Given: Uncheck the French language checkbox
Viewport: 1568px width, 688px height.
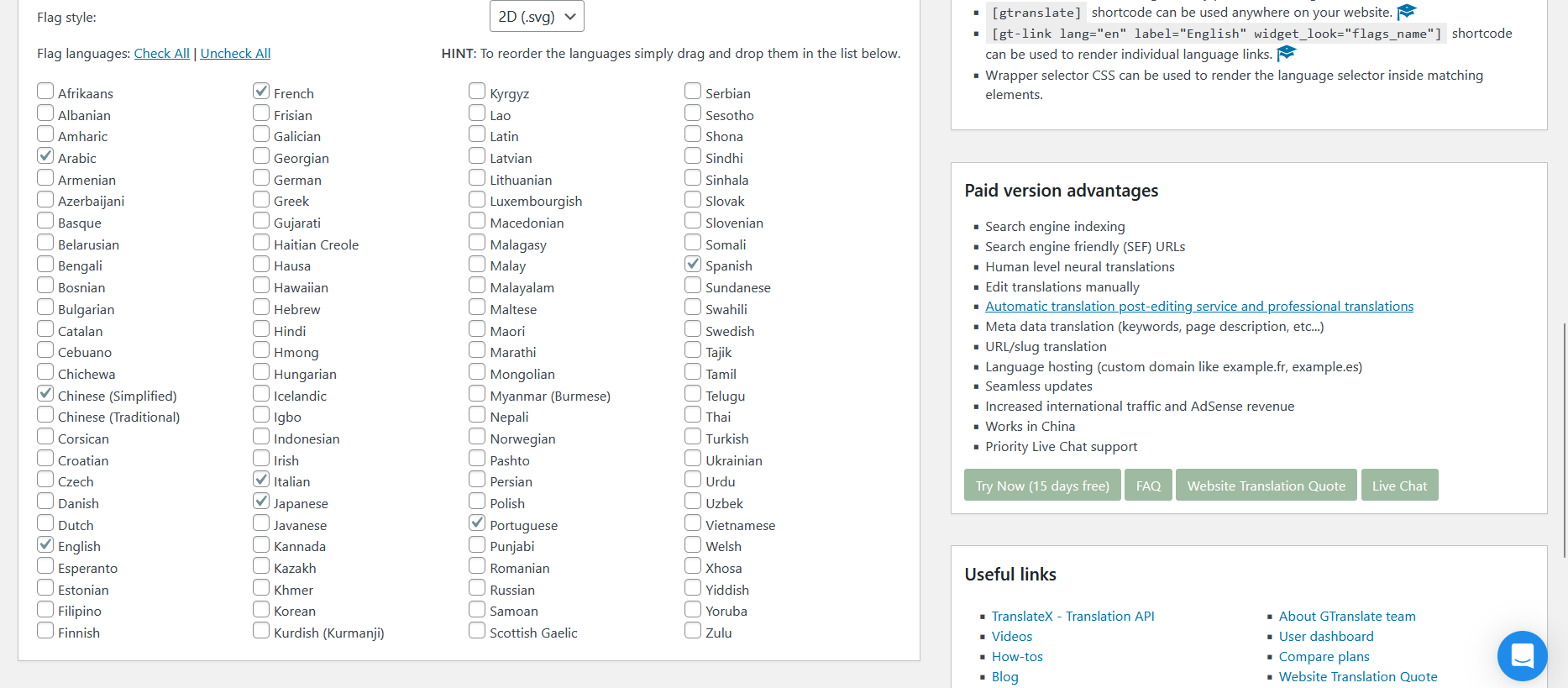Looking at the screenshot, I should tap(261, 92).
